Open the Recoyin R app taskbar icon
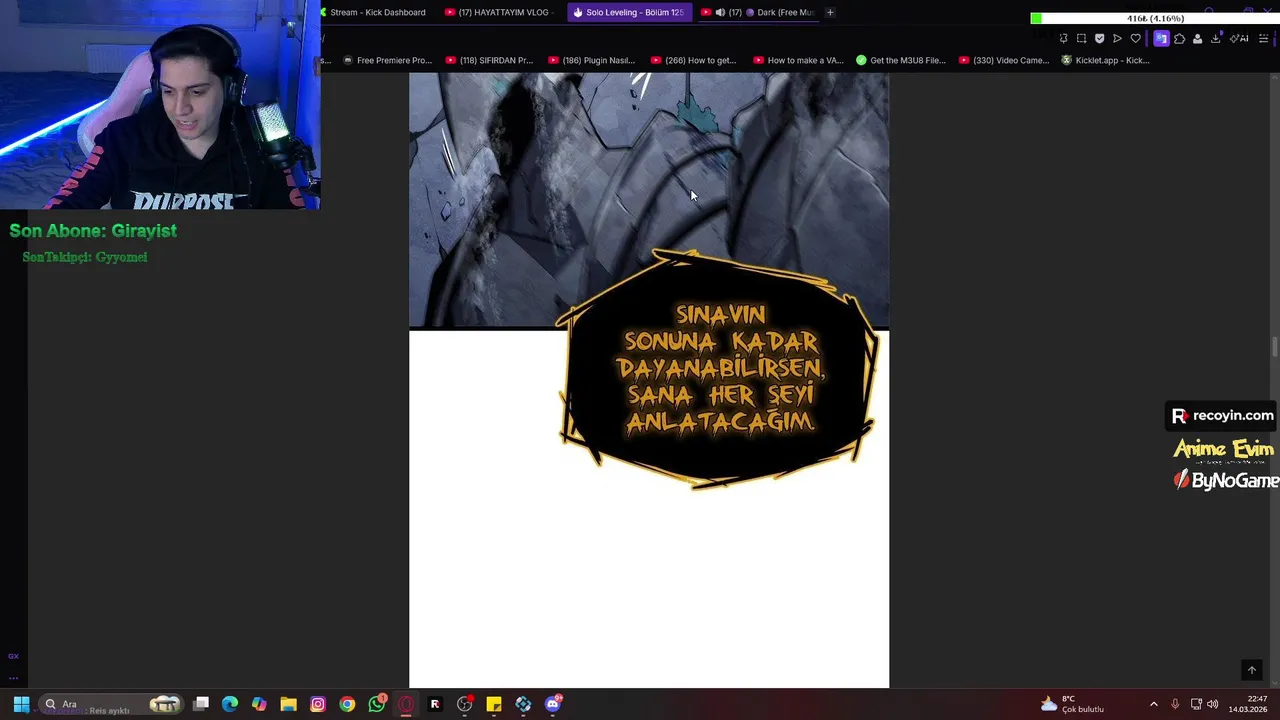1280x720 pixels. pos(435,704)
